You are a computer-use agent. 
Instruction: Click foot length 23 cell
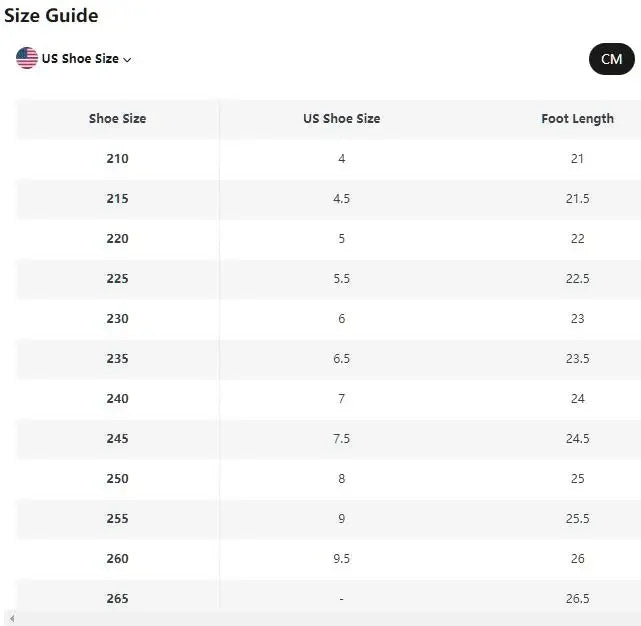point(577,319)
